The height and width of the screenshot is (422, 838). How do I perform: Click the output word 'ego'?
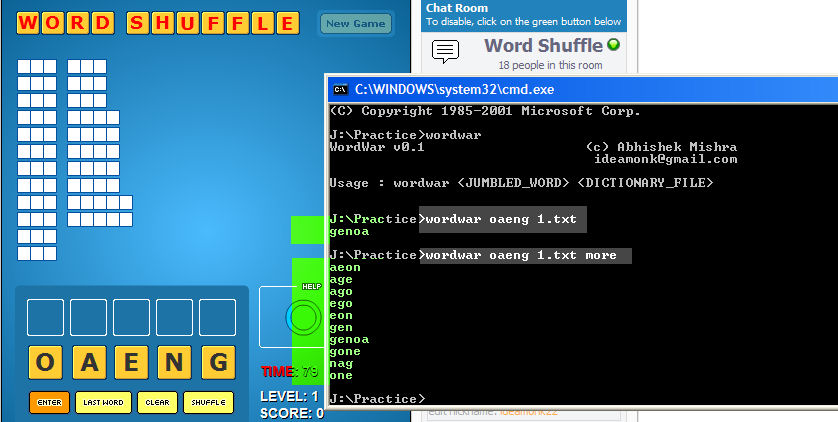pyautogui.click(x=342, y=303)
